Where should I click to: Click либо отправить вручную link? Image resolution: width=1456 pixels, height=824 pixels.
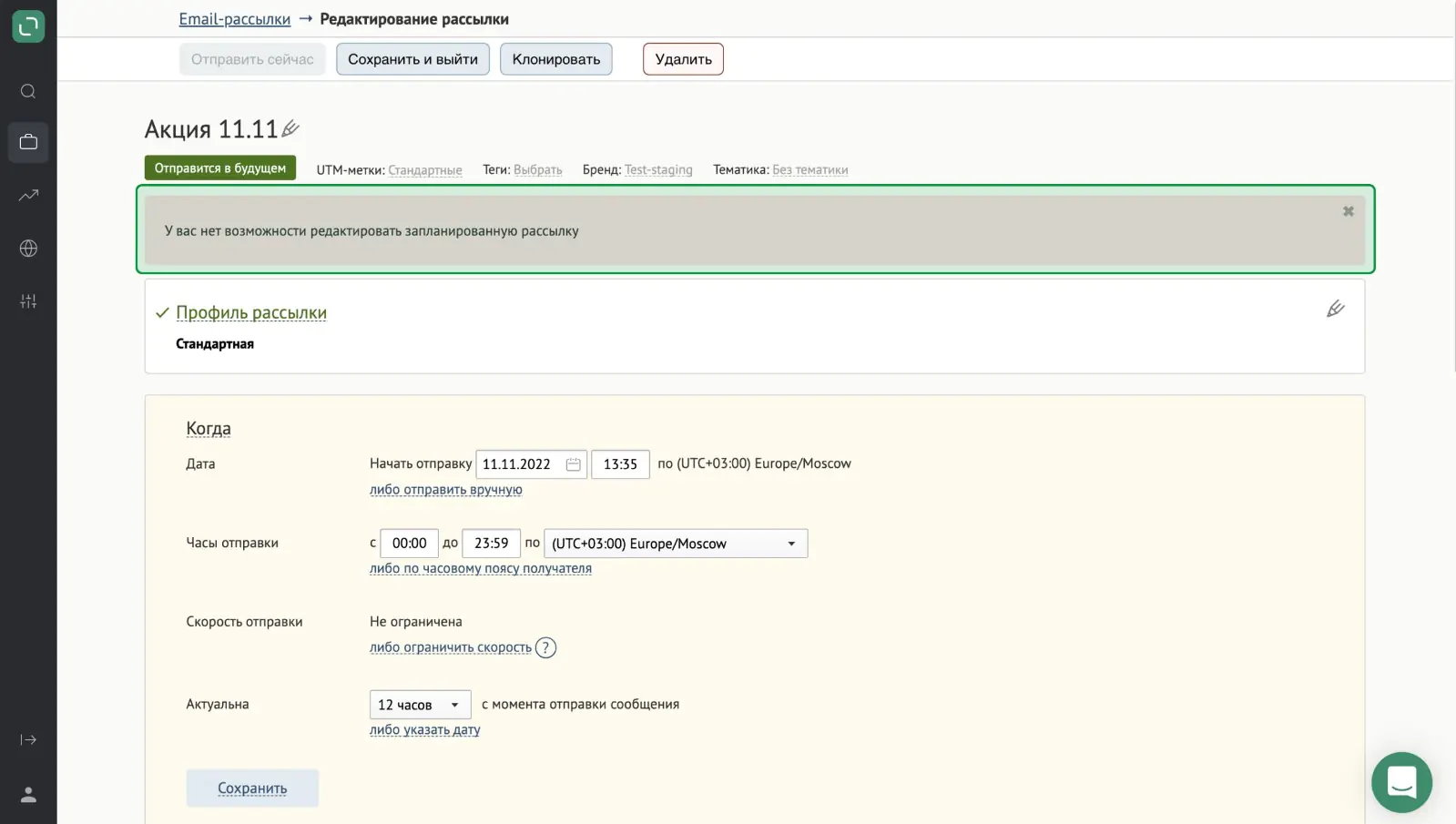pyautogui.click(x=445, y=490)
